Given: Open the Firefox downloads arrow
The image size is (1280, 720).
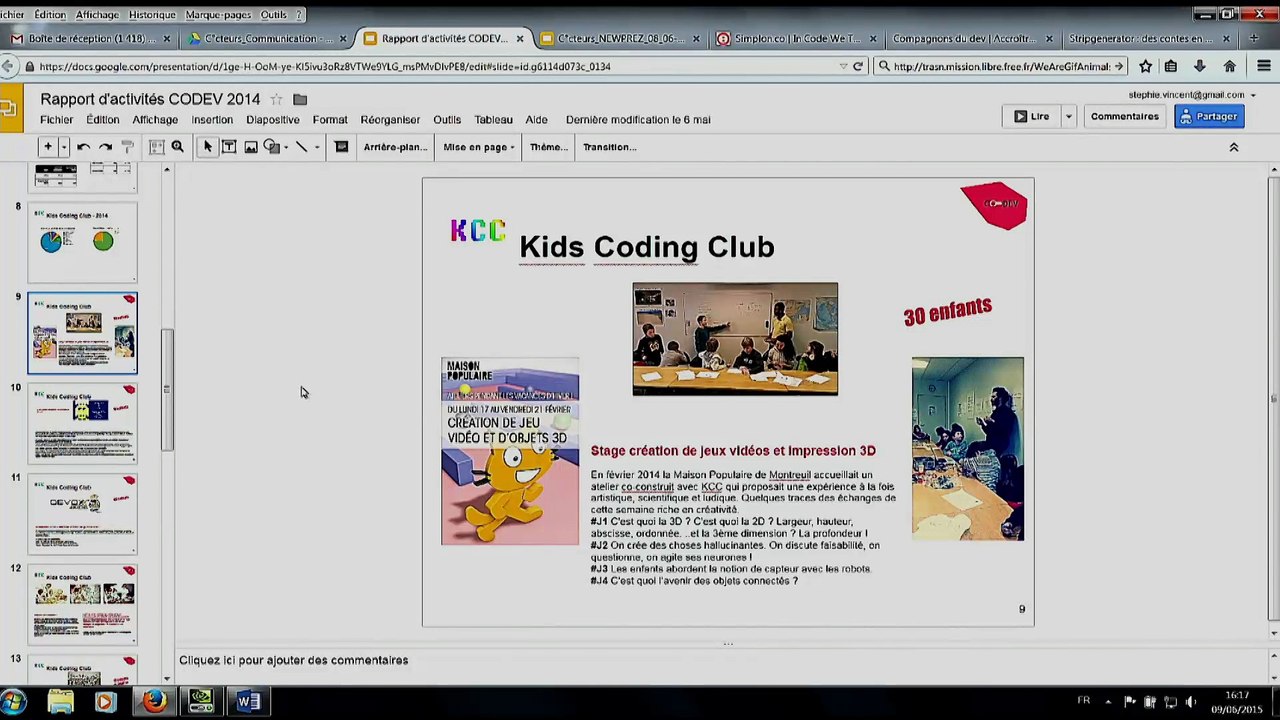Looking at the screenshot, I should 1200,67.
